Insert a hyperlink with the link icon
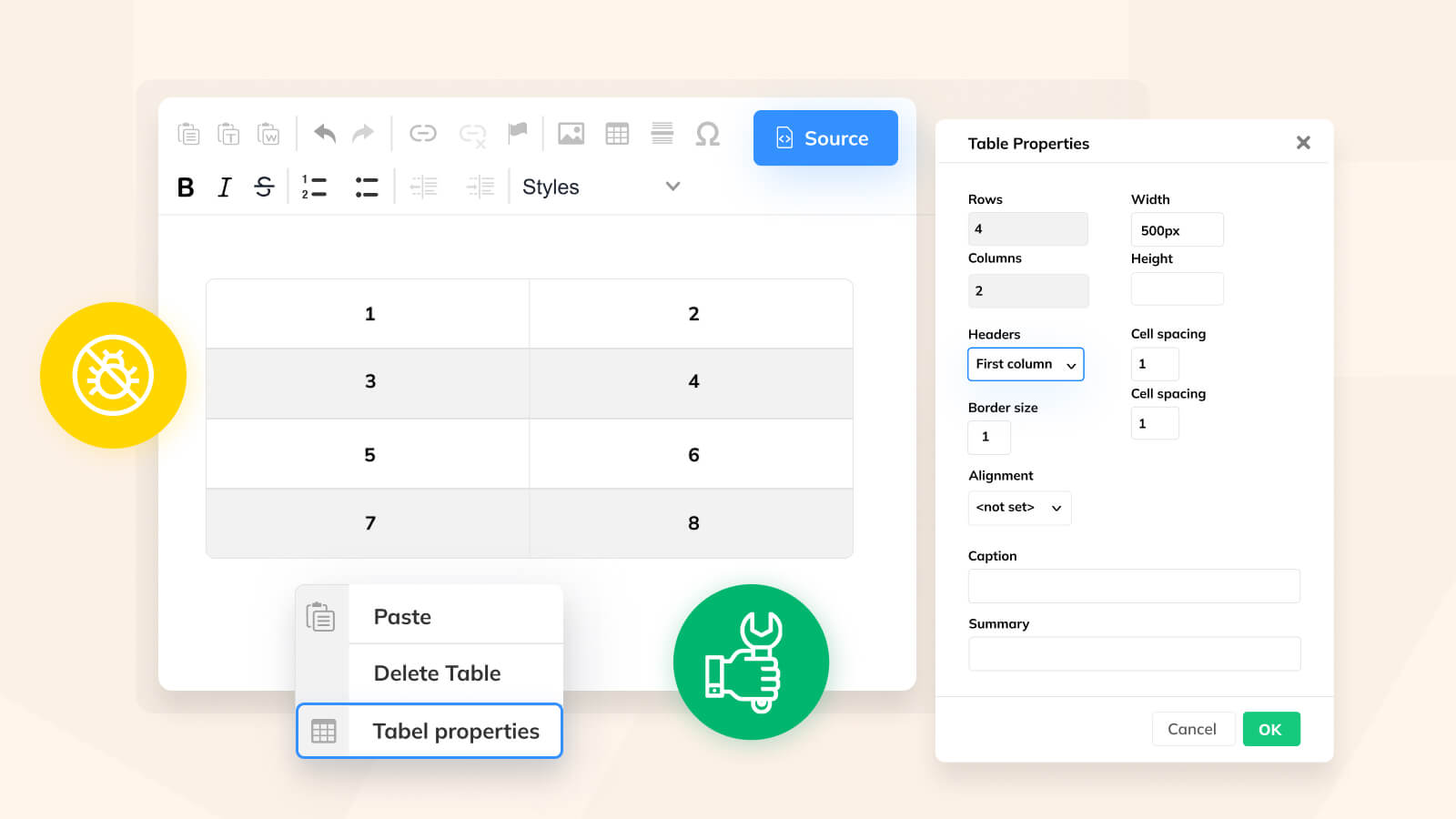 pyautogui.click(x=423, y=134)
